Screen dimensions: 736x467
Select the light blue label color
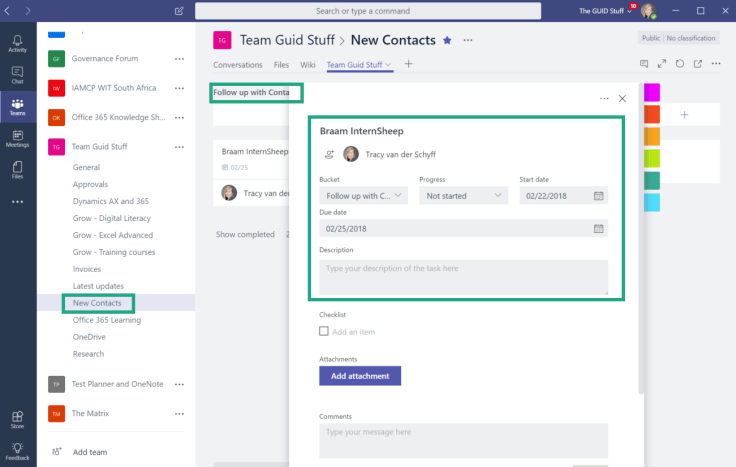click(x=652, y=202)
